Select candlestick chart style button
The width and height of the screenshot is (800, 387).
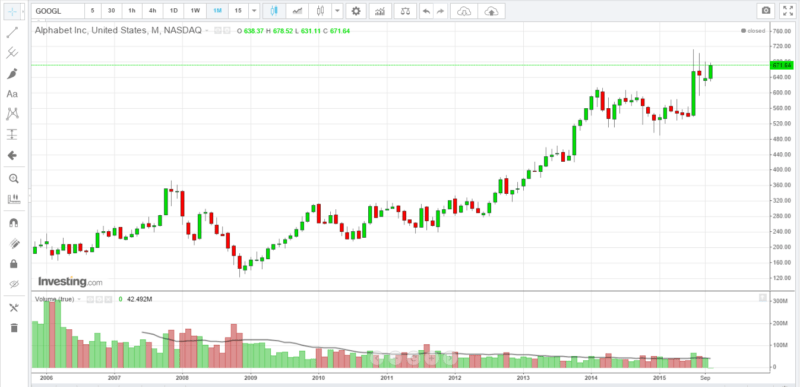274,11
